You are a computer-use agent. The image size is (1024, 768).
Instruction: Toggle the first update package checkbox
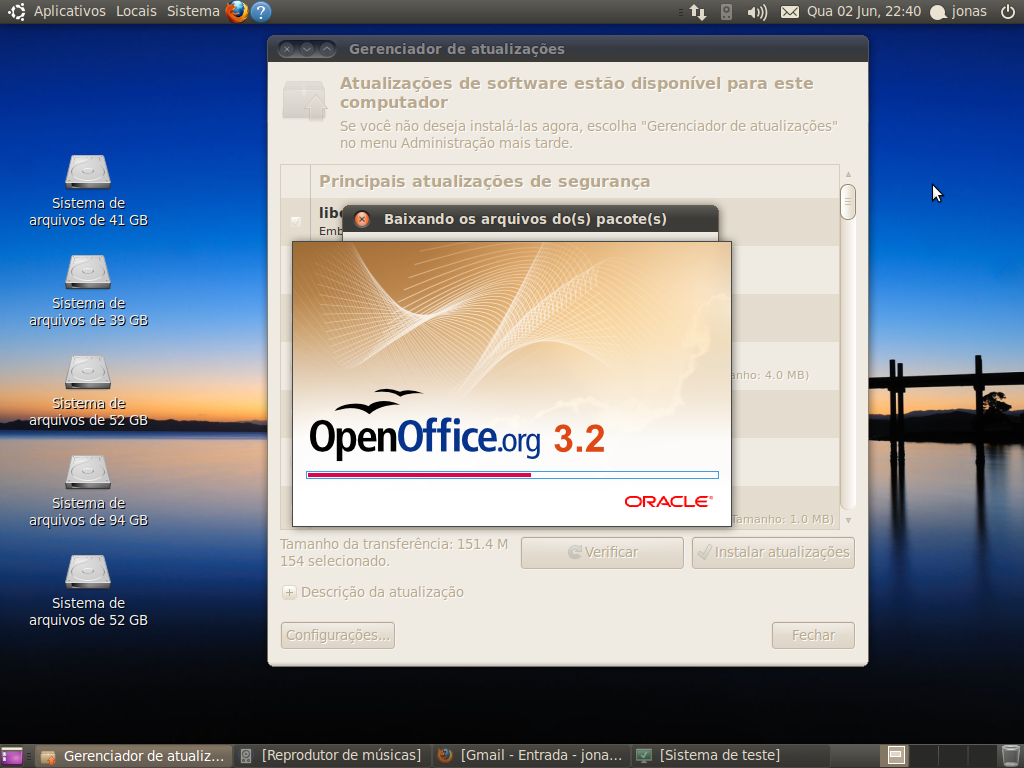pyautogui.click(x=296, y=222)
